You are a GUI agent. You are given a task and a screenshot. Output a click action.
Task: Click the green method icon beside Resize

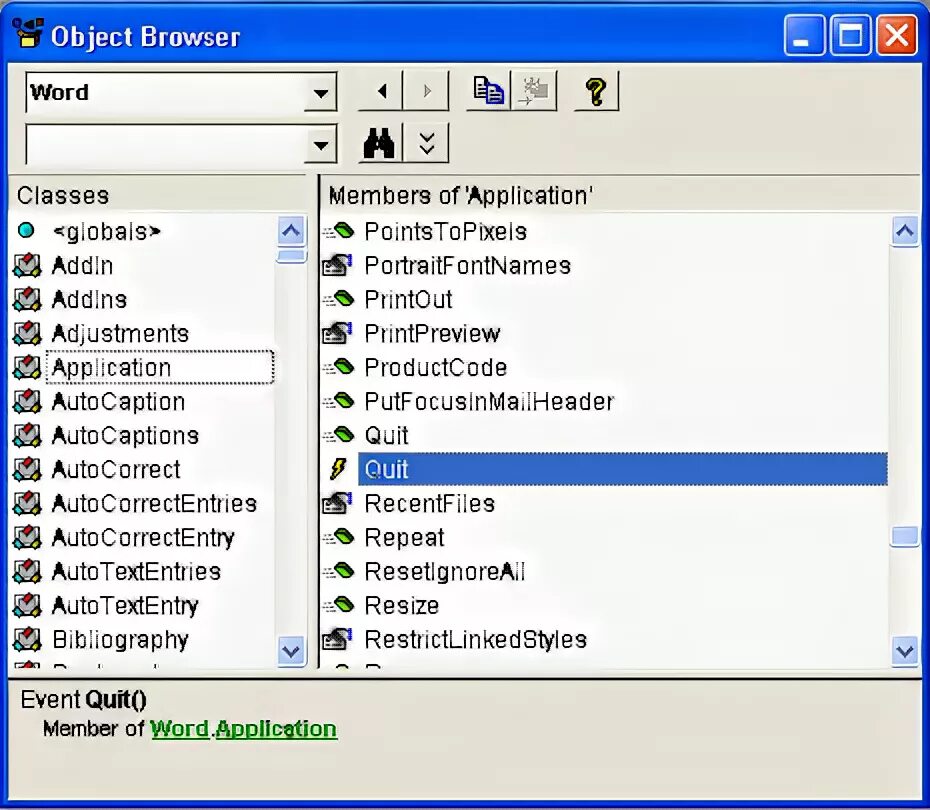point(338,604)
